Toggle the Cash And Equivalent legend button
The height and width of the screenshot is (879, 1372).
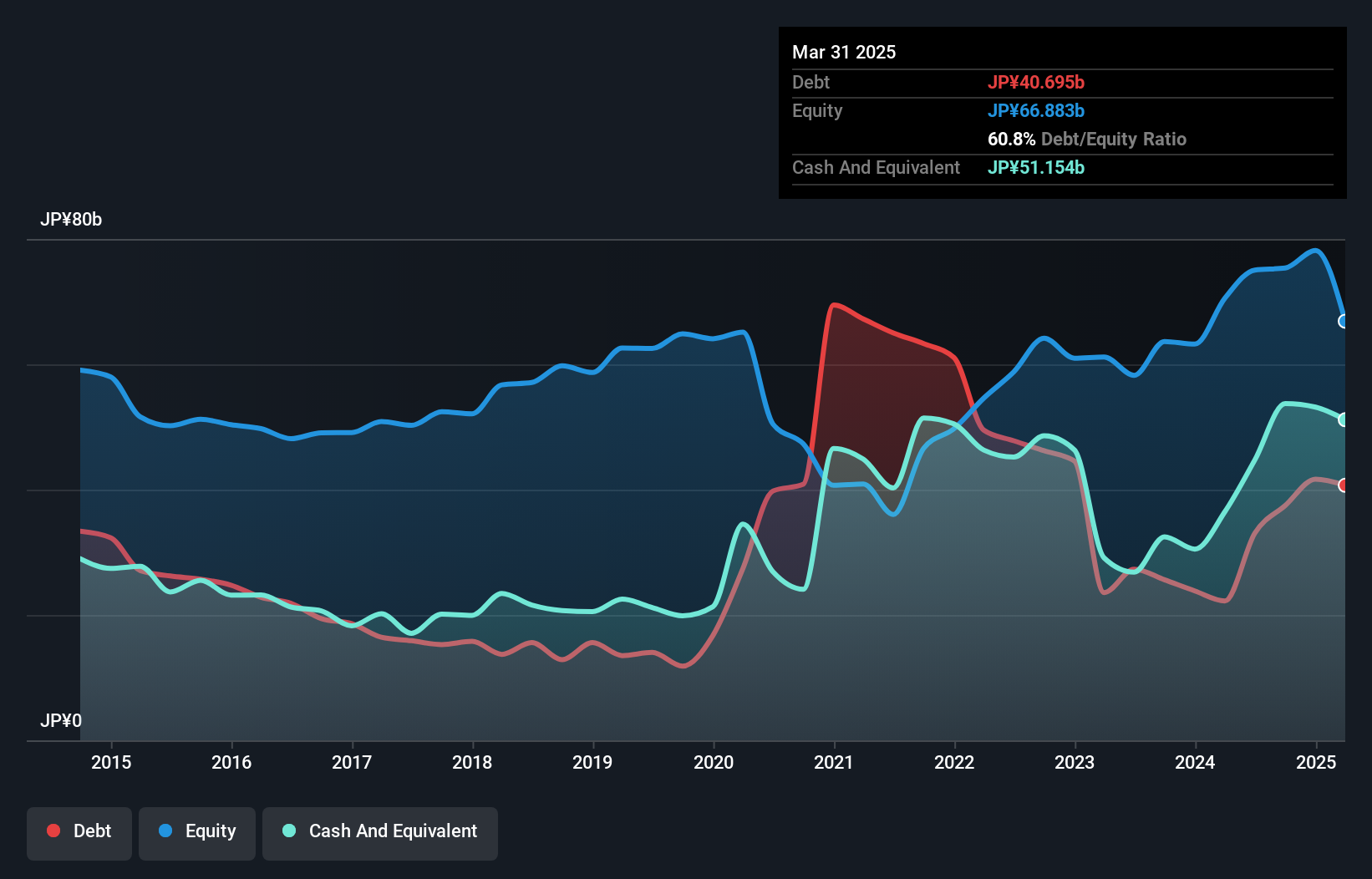point(380,833)
